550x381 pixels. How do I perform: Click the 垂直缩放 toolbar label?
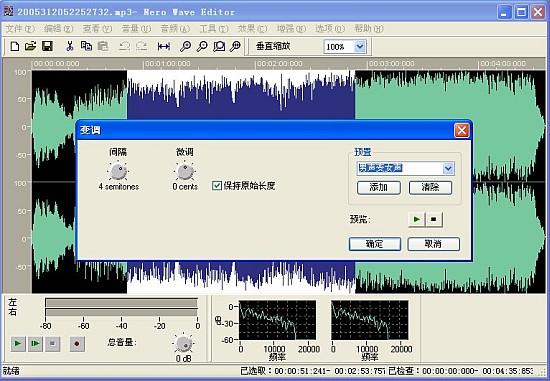coord(273,46)
